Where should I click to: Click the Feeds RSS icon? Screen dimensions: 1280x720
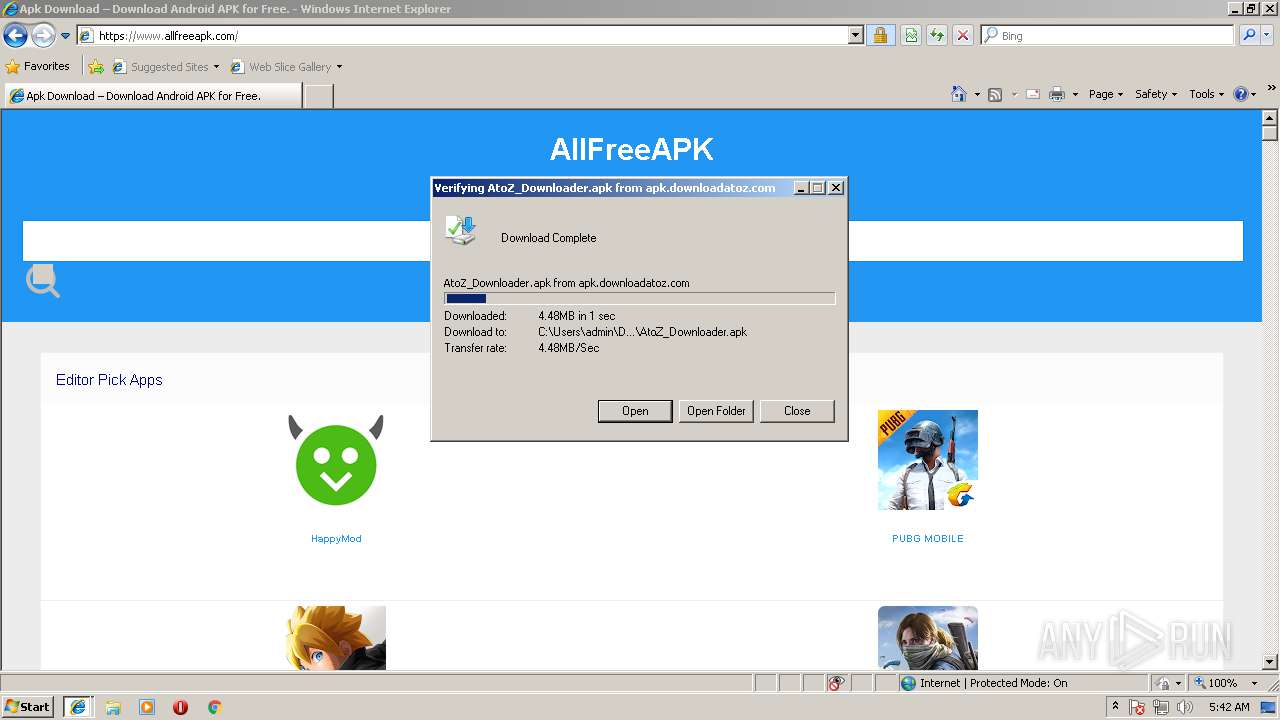[x=995, y=94]
